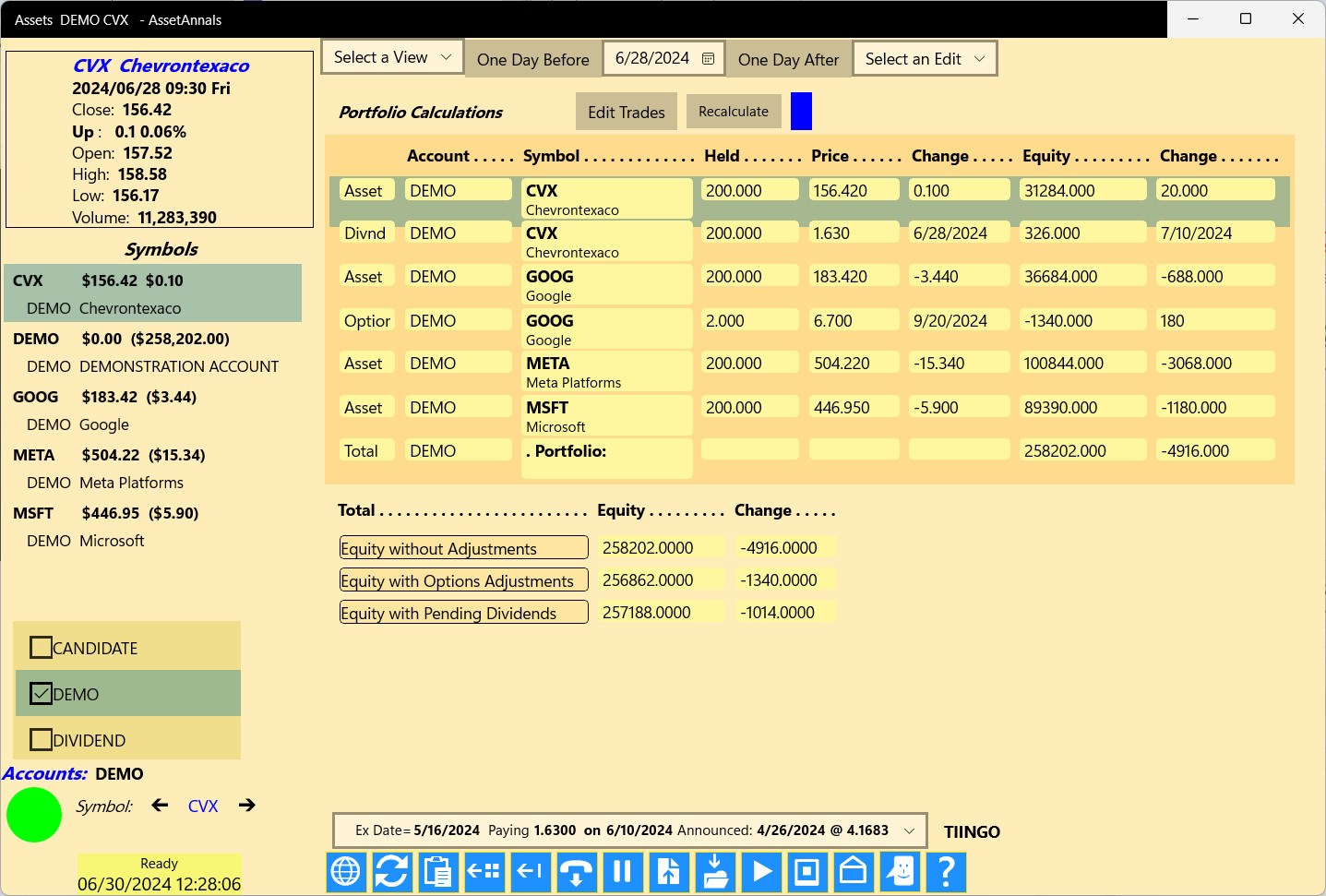Select META $504.22 in Symbols list
Viewport: 1326px width, 896px height.
click(153, 468)
